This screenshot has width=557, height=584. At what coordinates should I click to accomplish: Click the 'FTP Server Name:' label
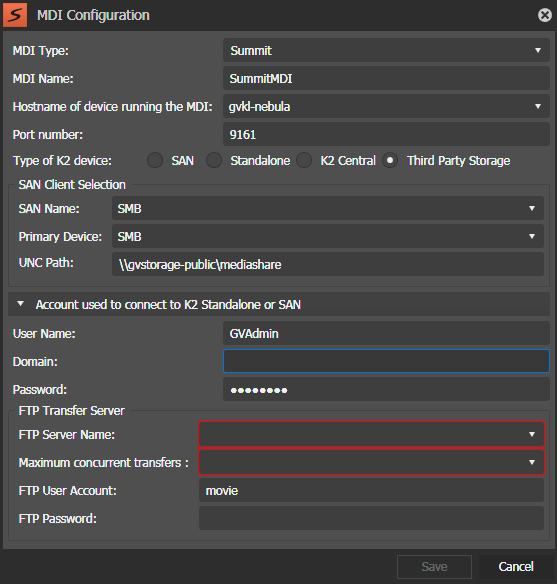tap(67, 435)
